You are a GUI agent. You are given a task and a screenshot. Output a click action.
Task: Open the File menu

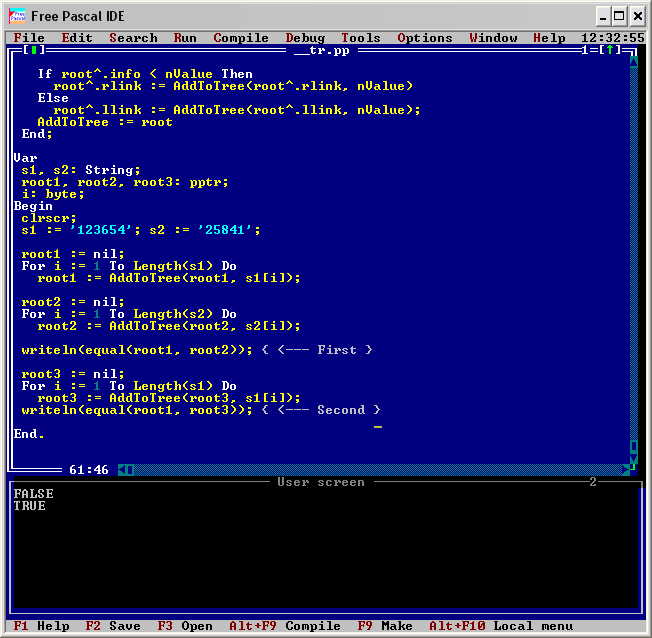pyautogui.click(x=29, y=38)
